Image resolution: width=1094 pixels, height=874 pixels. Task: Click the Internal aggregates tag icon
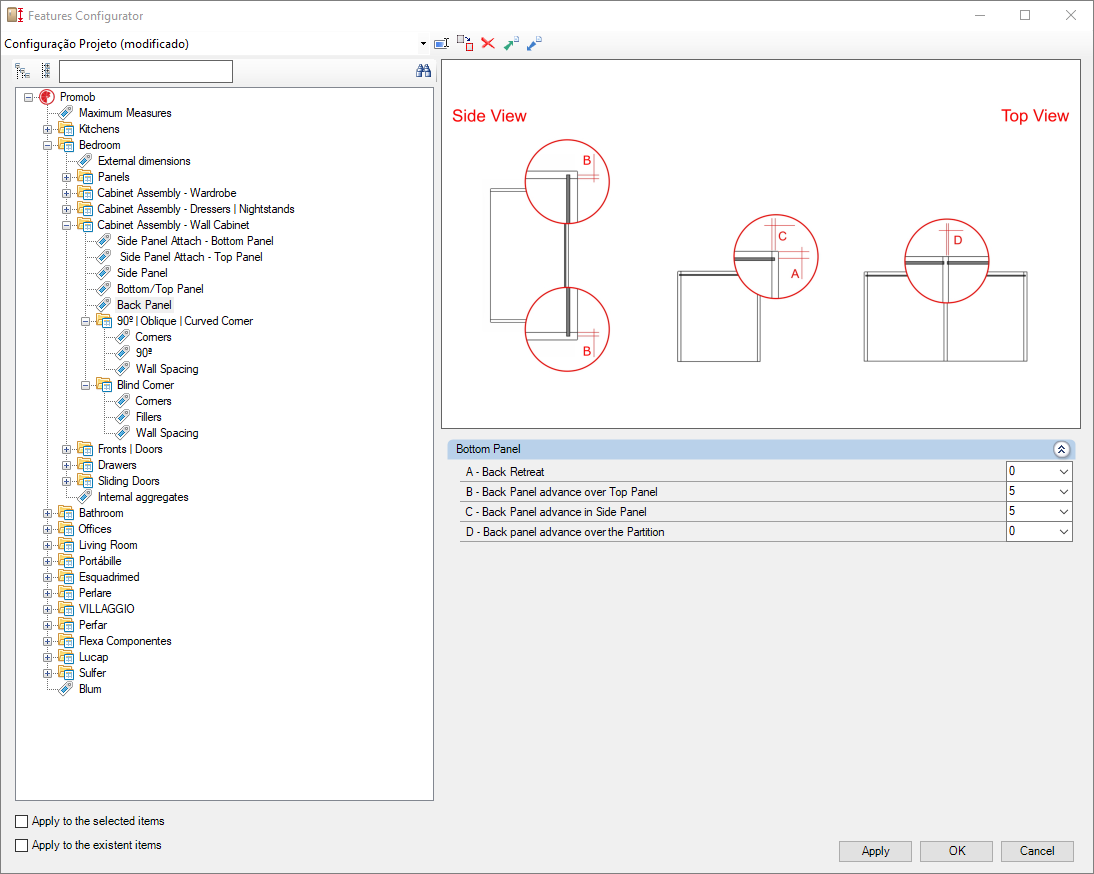click(x=84, y=497)
